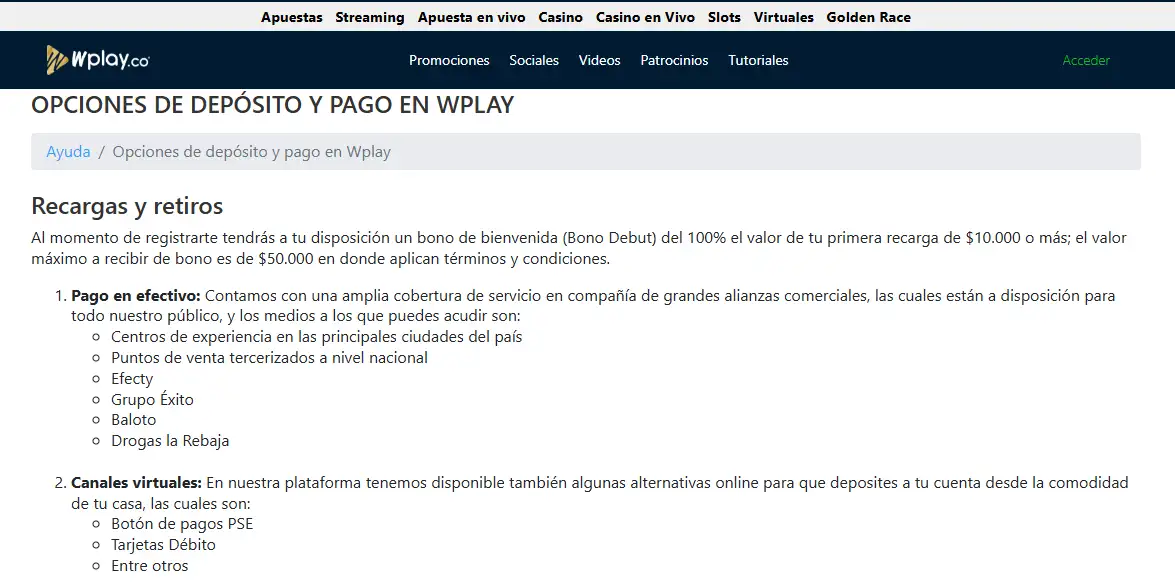Click 'Puntos de venta tercerizados a nivel nacional'
This screenshot has height=588, width=1175.
click(269, 357)
